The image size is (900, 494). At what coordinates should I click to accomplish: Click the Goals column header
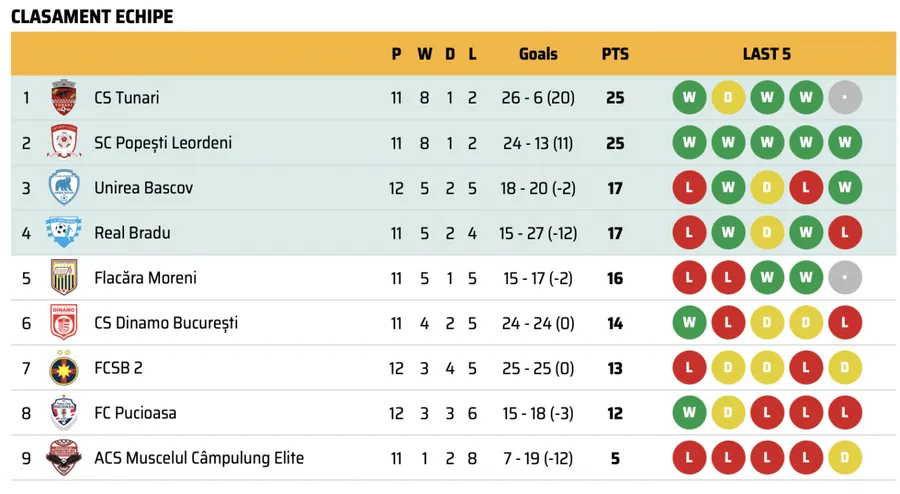click(x=538, y=54)
